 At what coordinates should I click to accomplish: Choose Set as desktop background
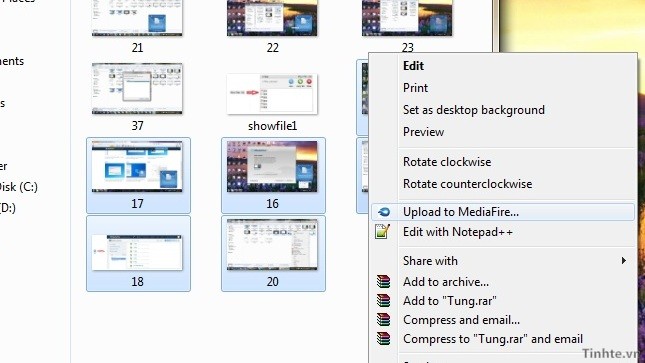tap(474, 110)
